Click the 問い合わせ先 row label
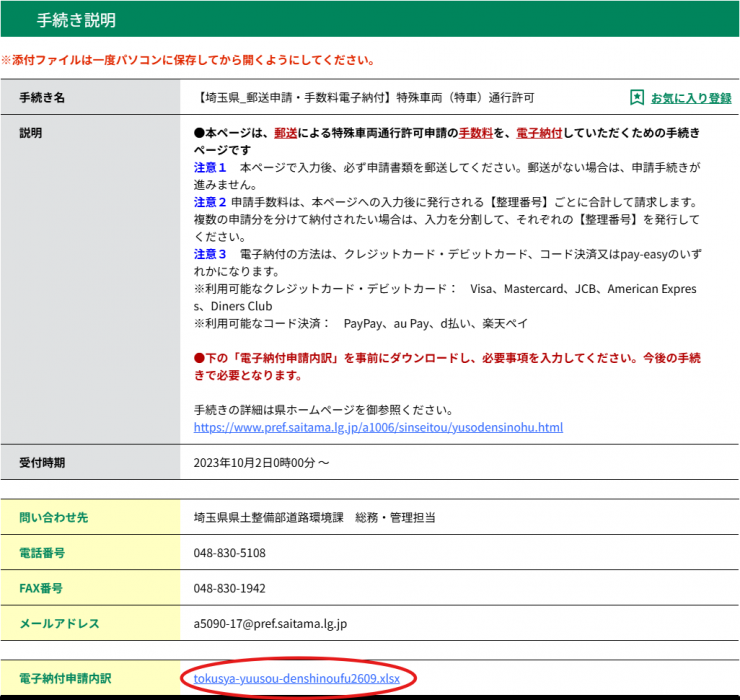The width and height of the screenshot is (740, 700). (53, 517)
